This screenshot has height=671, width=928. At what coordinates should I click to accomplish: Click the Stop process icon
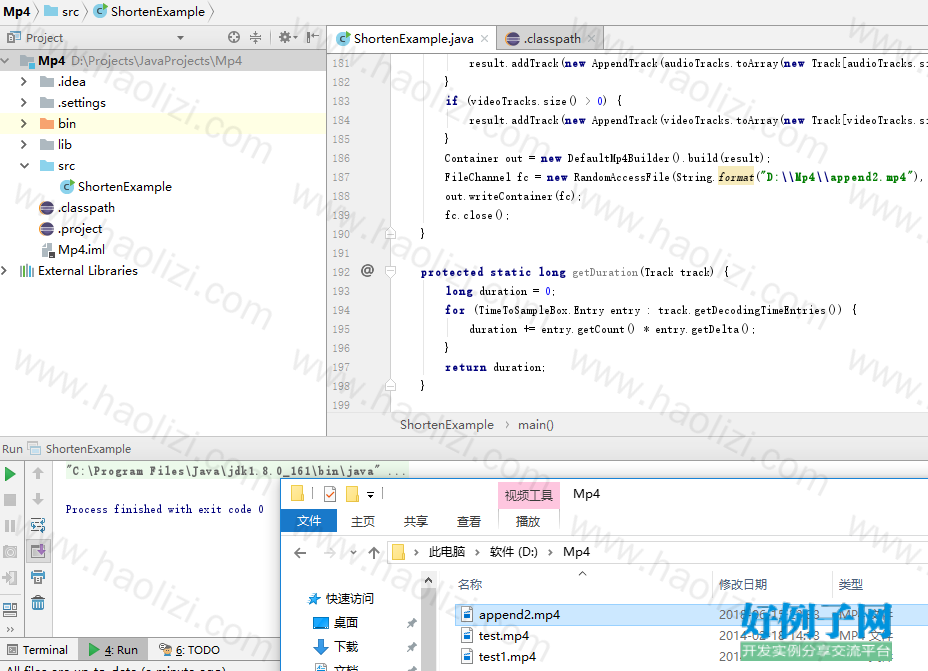(10, 500)
